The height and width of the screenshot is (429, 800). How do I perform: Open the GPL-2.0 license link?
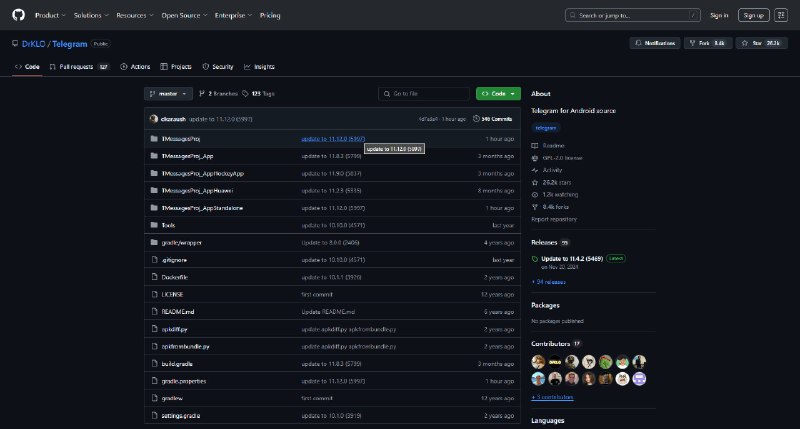[557, 158]
